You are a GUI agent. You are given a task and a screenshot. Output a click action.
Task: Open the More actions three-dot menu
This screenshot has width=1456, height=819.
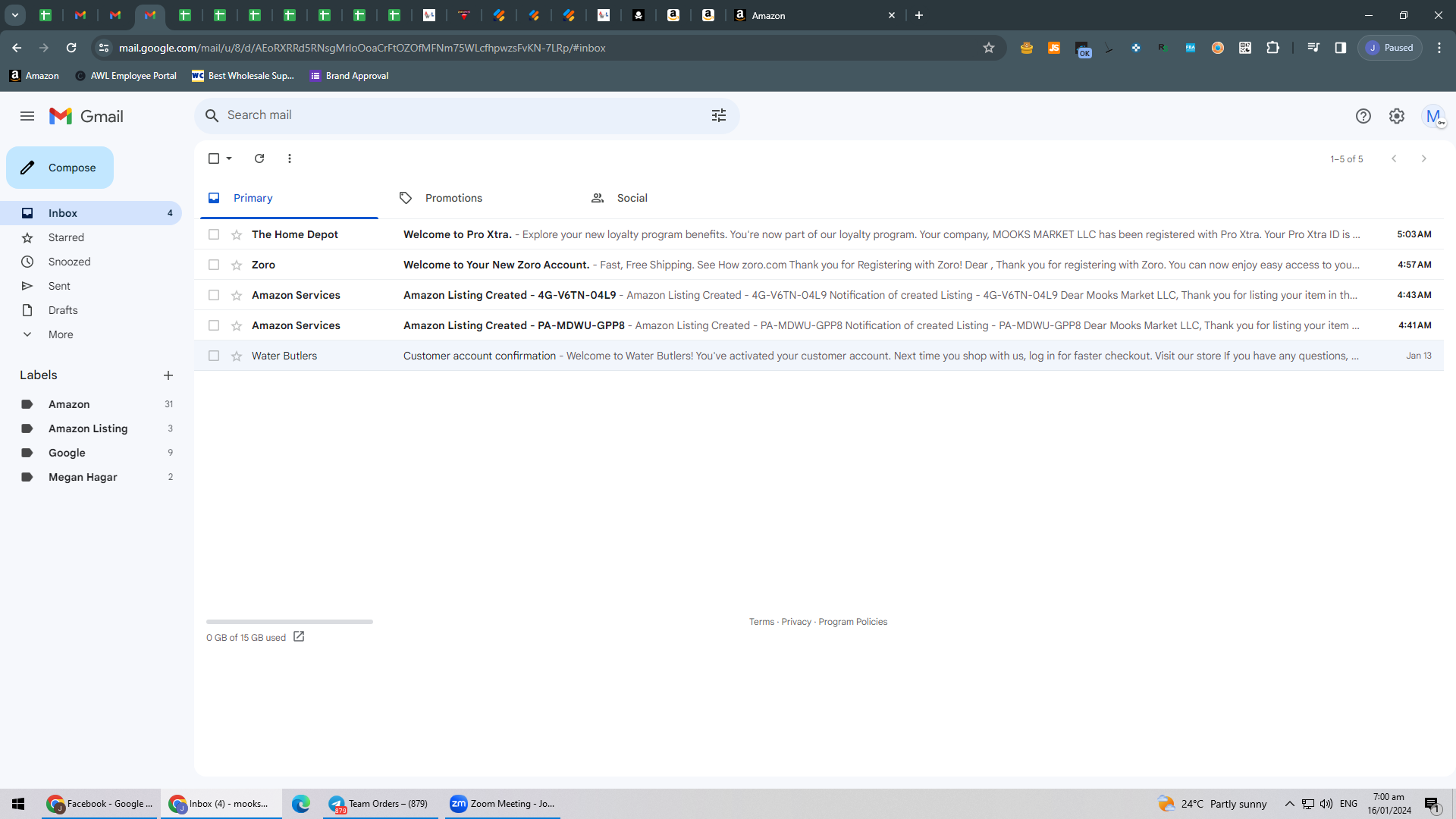[290, 158]
